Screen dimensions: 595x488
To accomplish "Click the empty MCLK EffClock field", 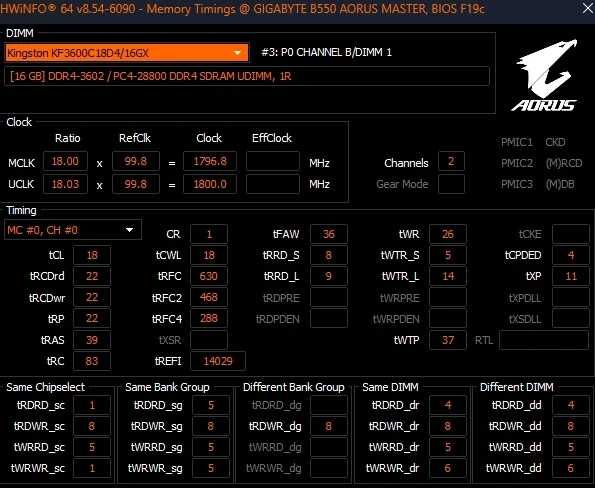I will 272,161.
